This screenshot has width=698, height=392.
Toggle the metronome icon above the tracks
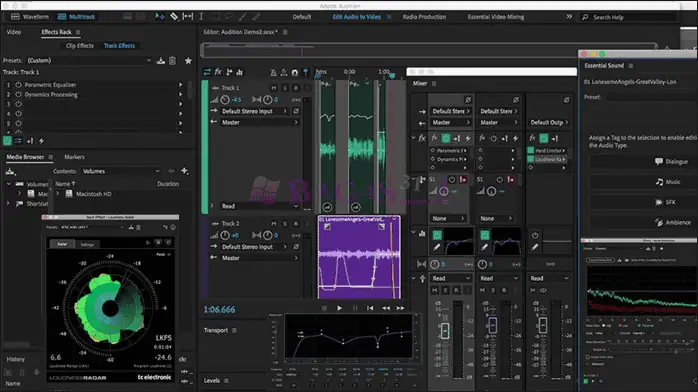click(273, 72)
